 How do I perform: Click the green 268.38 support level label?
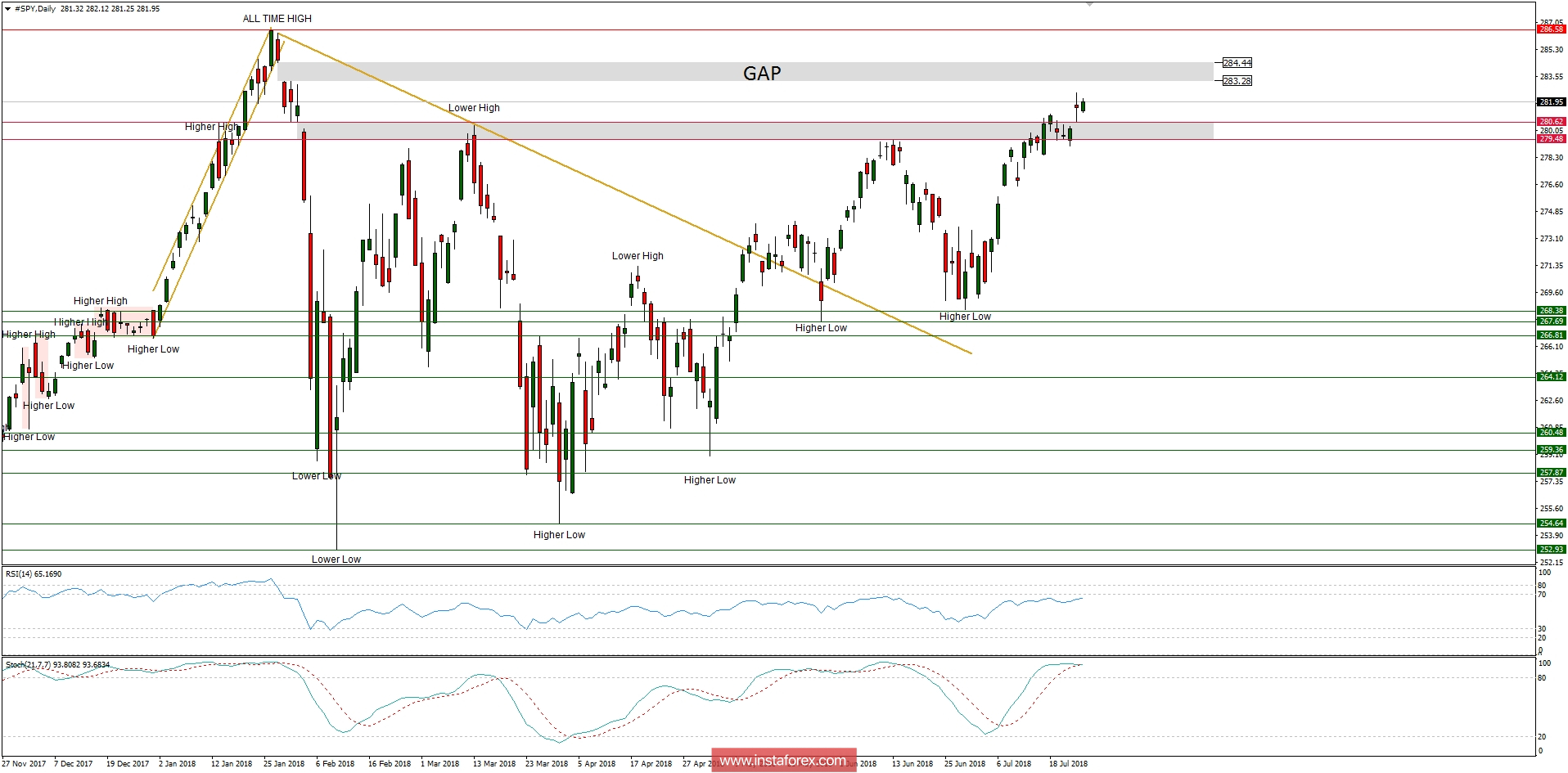pyautogui.click(x=1551, y=311)
